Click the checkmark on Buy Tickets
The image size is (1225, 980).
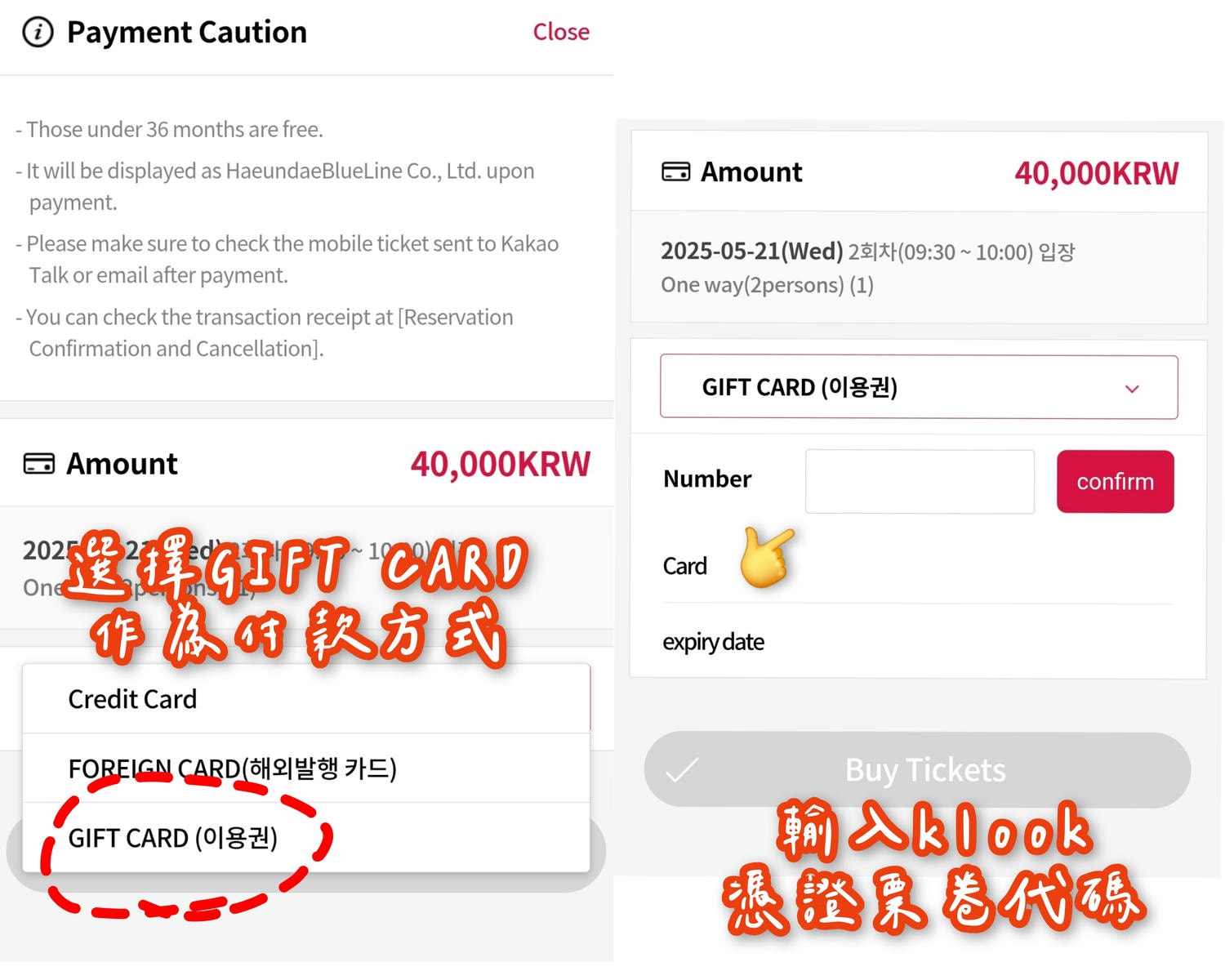[682, 770]
